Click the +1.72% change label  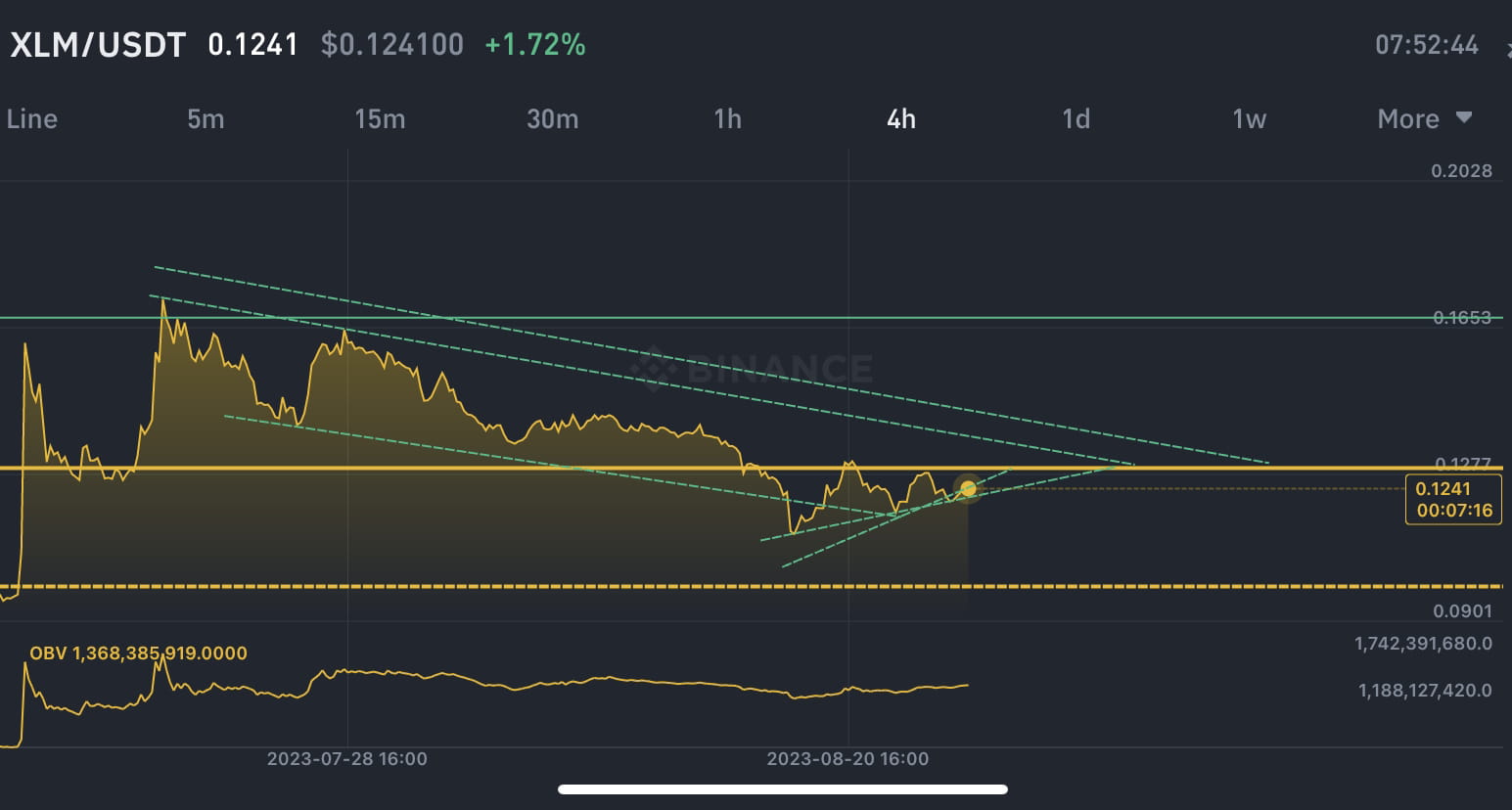coord(534,44)
